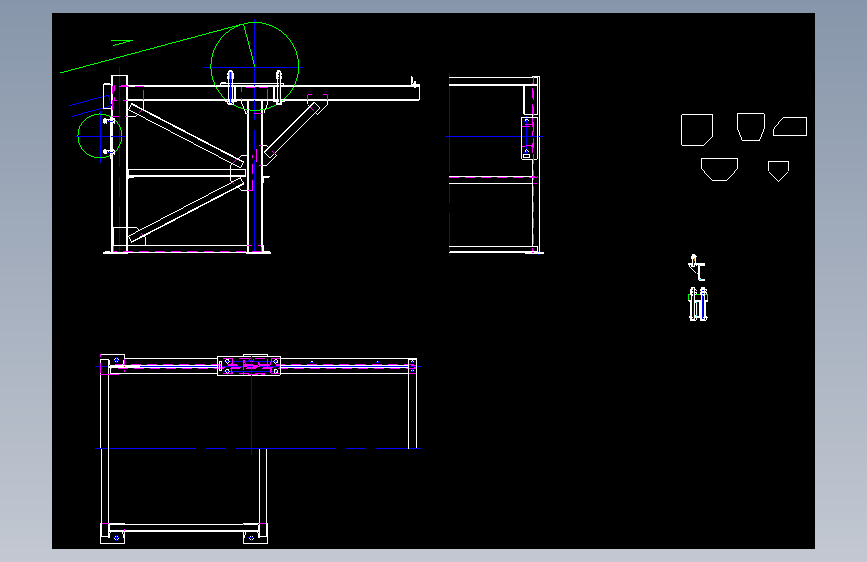
Task: Select the central bolted mounting plate in the plan view
Action: (249, 366)
